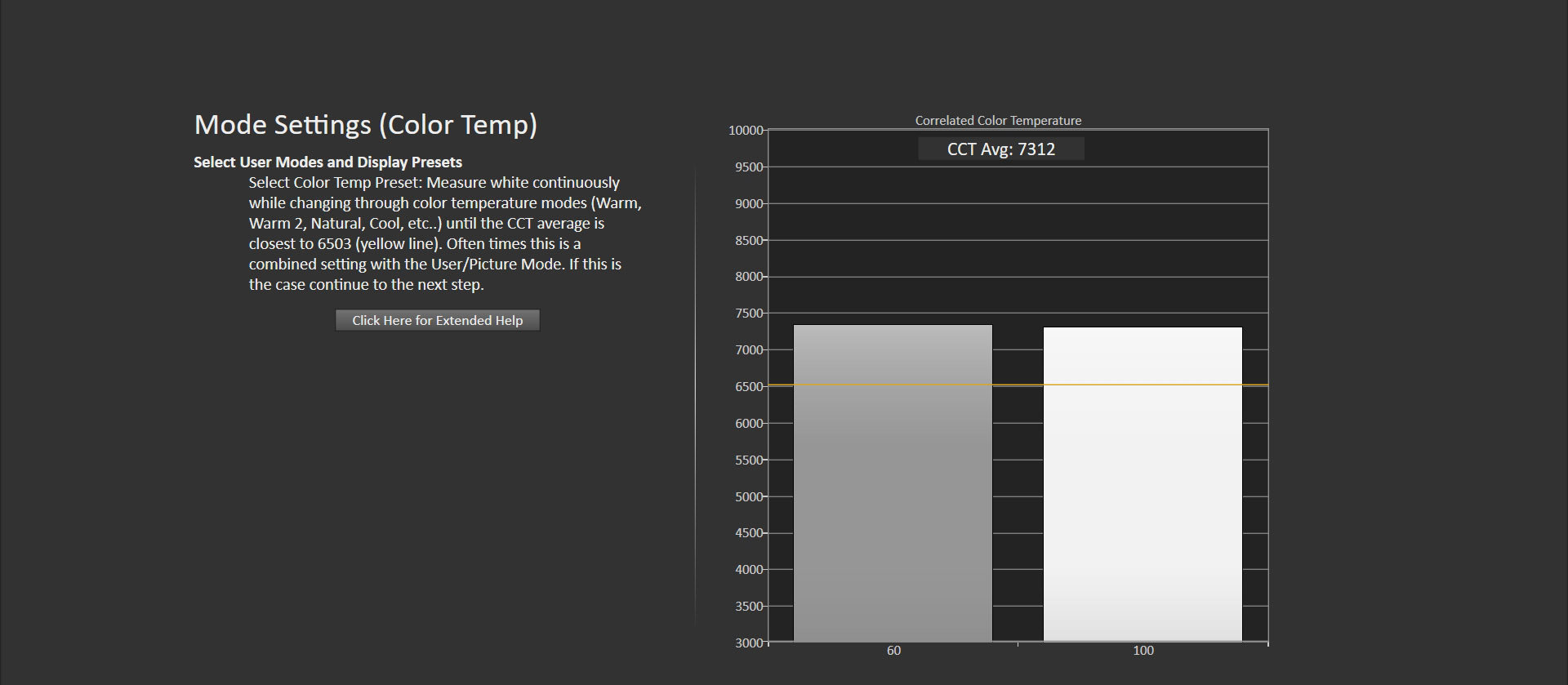Click the 100 label on the x-axis
Image resolution: width=1568 pixels, height=685 pixels.
coord(1143,651)
